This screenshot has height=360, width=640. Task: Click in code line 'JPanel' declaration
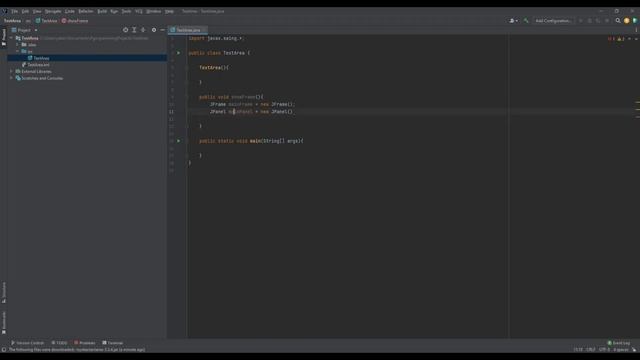tap(251, 111)
